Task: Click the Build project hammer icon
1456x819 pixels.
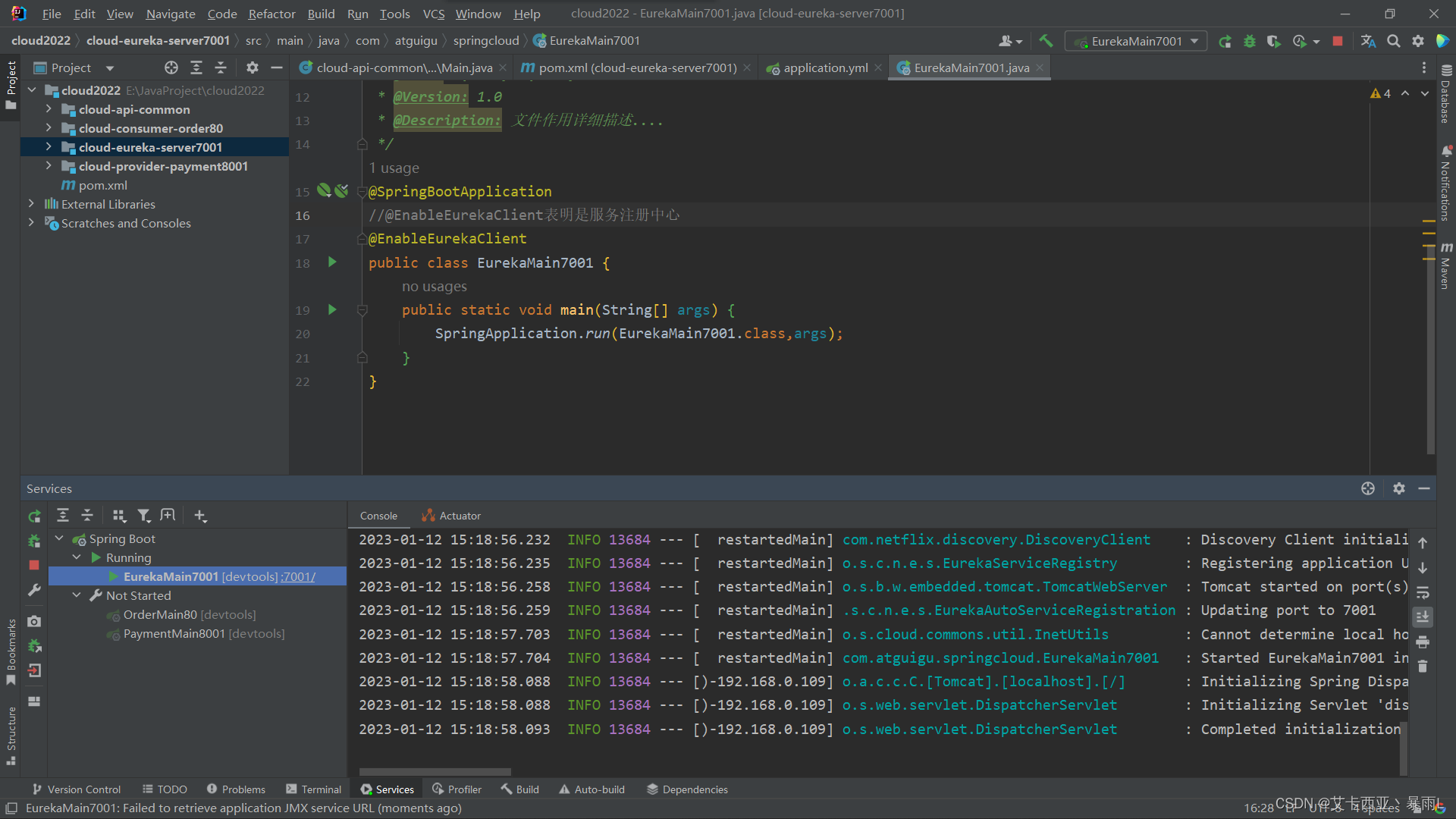Action: click(1046, 41)
